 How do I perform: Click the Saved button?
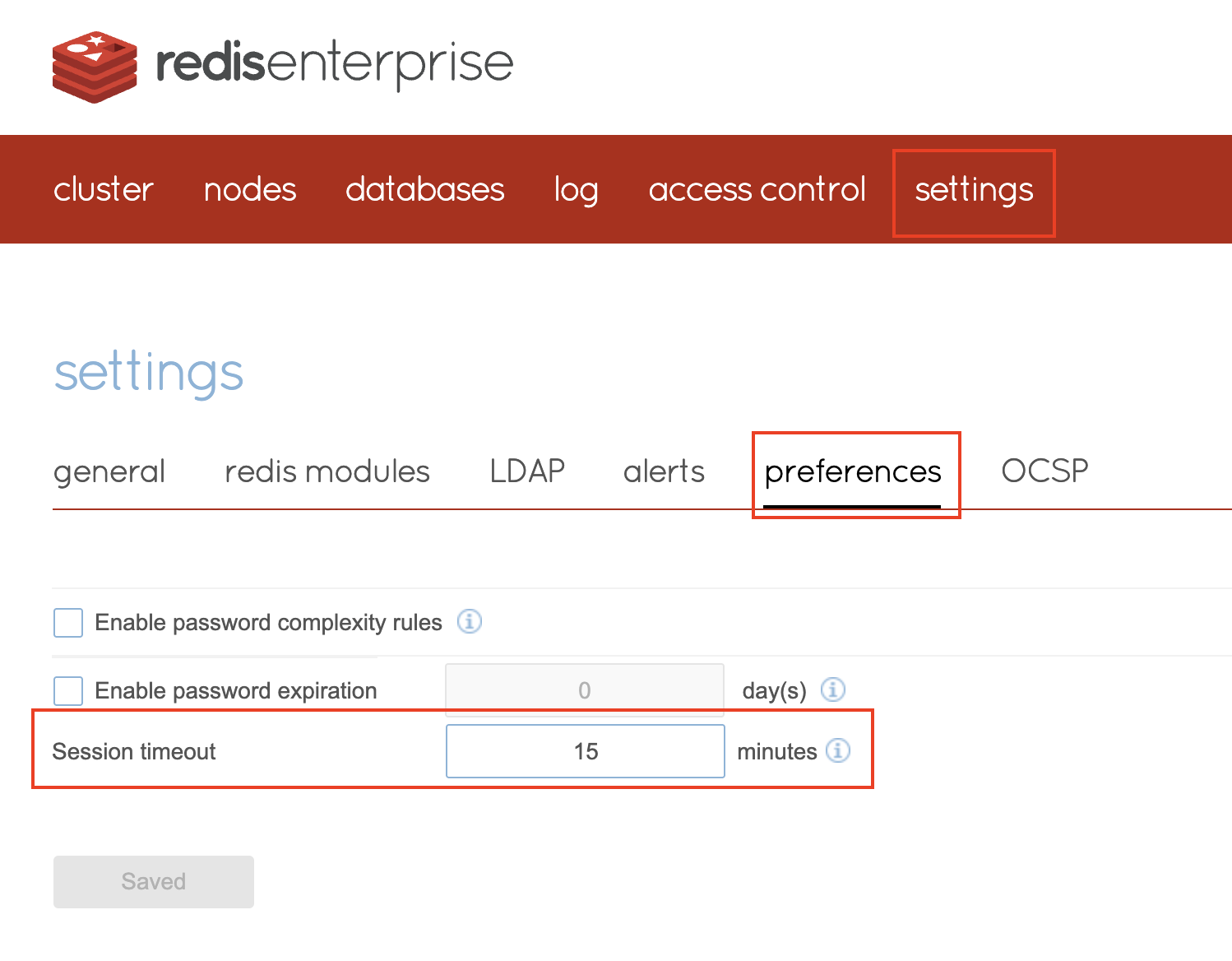coord(154,882)
